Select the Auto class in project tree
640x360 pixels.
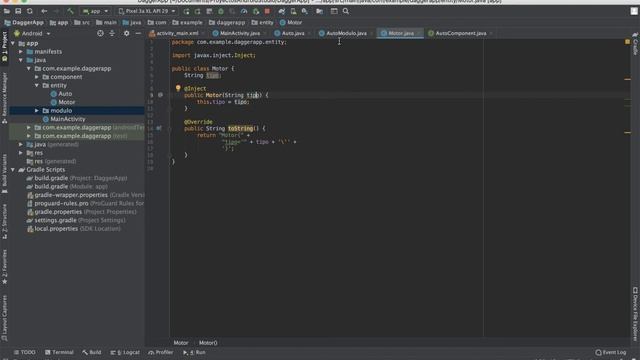(x=61, y=94)
